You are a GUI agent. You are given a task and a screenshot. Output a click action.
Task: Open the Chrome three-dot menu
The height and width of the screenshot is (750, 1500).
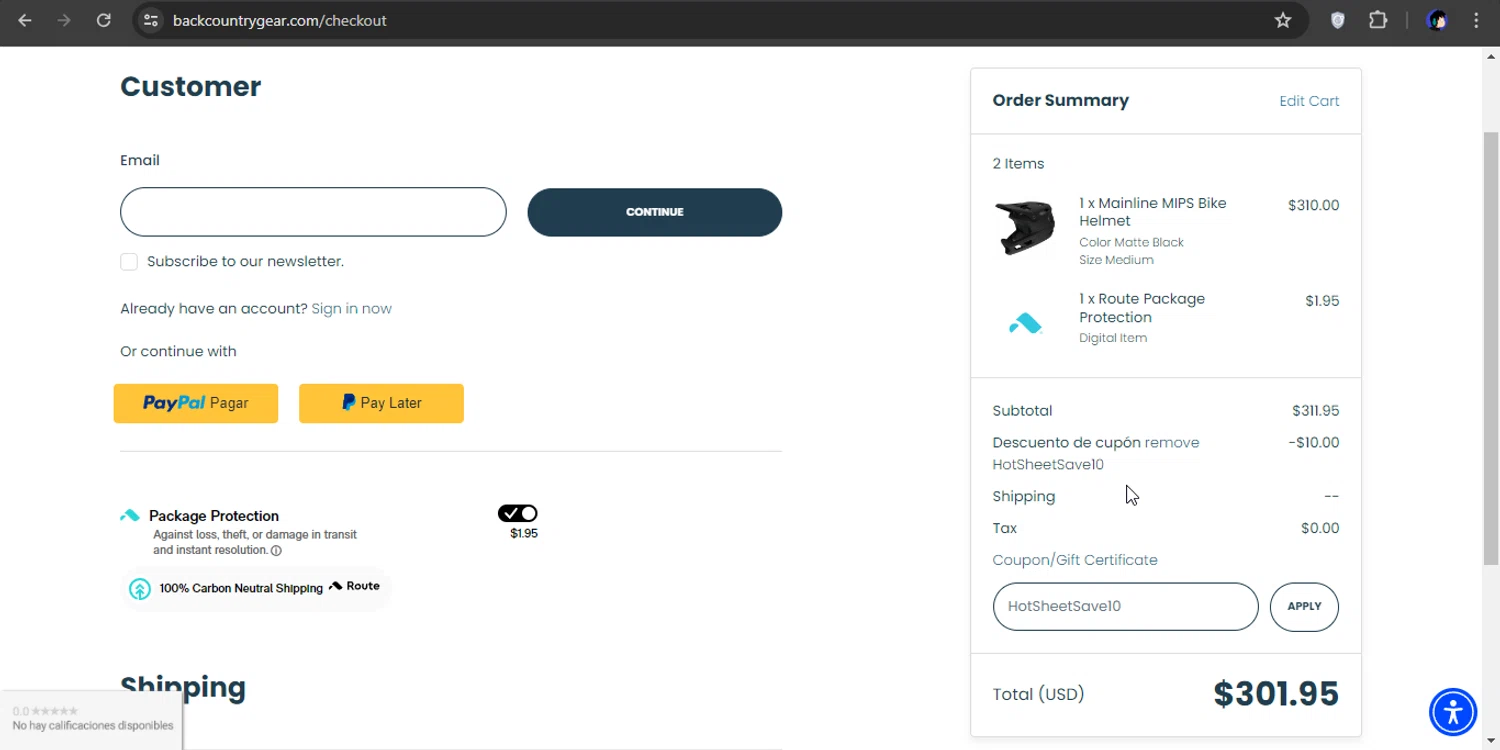tap(1476, 20)
